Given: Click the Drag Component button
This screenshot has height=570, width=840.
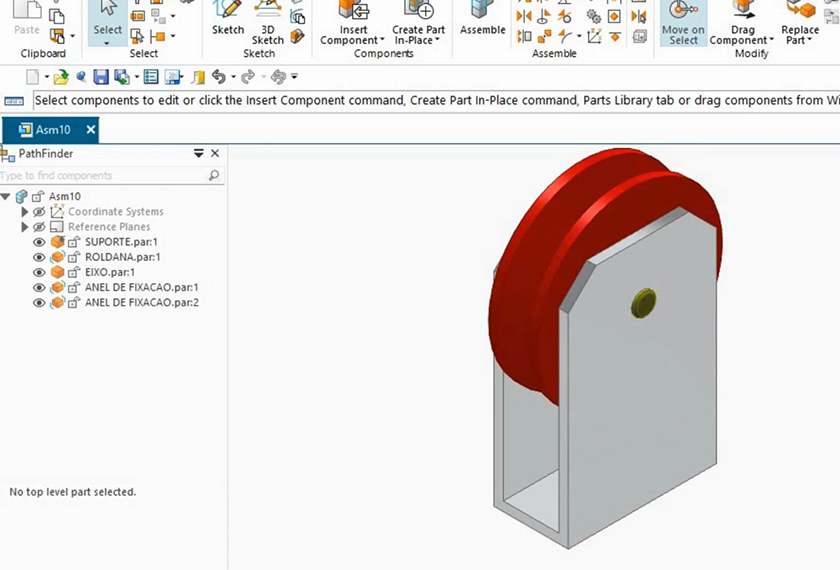Looking at the screenshot, I should [743, 35].
